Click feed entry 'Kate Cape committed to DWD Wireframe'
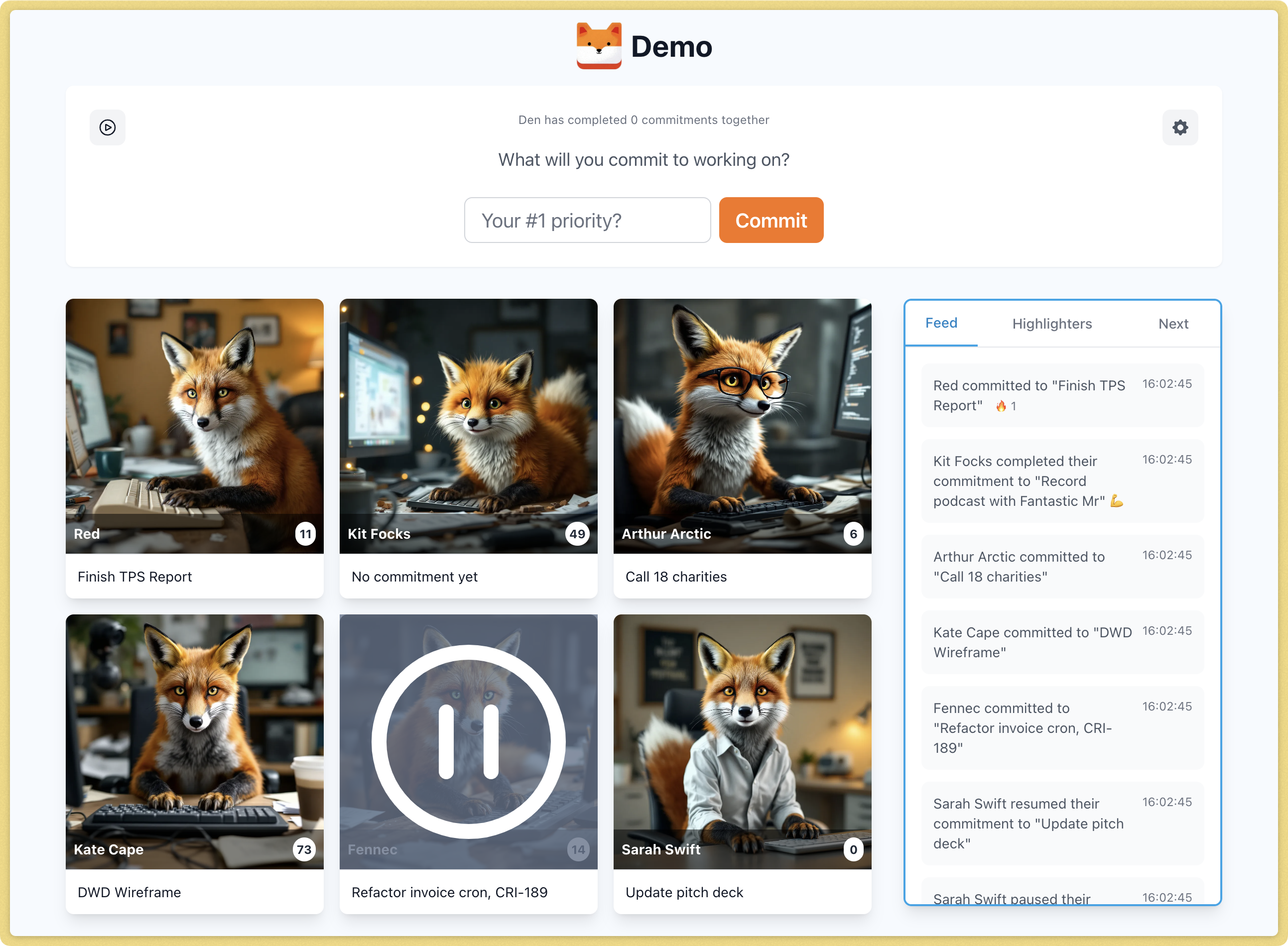Screen dimensions: 1288x946 pyautogui.click(x=1062, y=642)
